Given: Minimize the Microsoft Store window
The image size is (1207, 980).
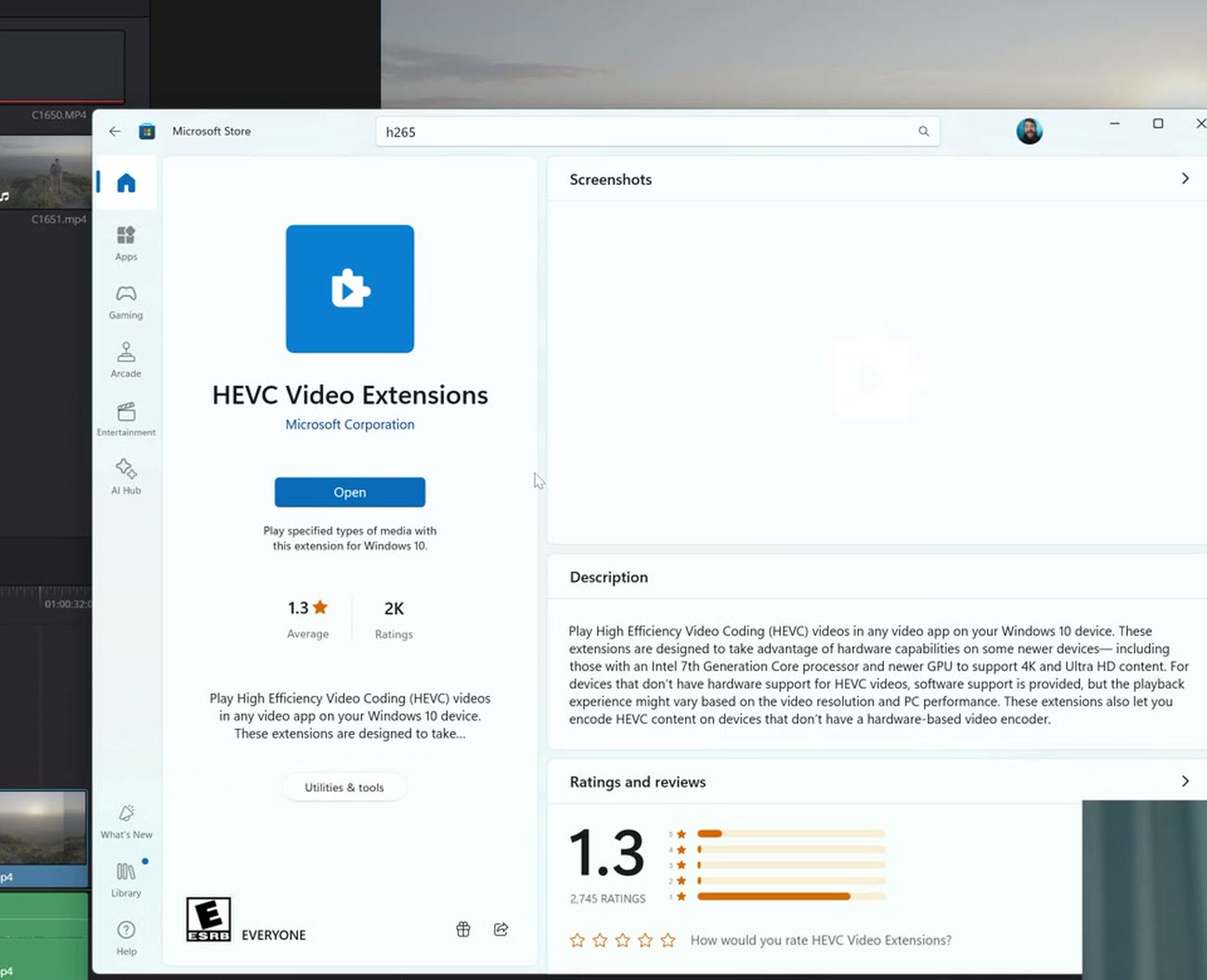Looking at the screenshot, I should (1114, 123).
